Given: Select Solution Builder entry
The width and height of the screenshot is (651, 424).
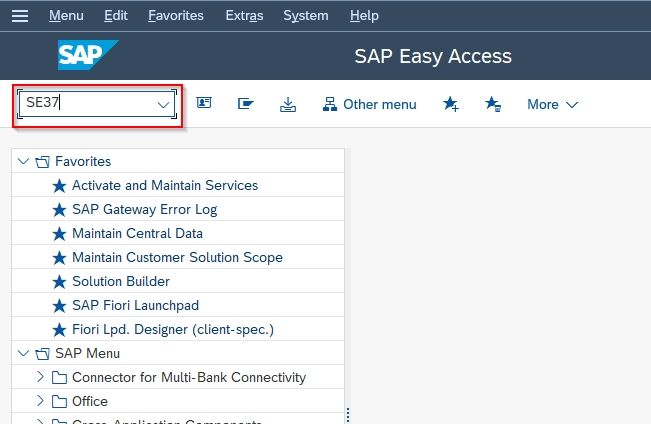Looking at the screenshot, I should 121,282.
